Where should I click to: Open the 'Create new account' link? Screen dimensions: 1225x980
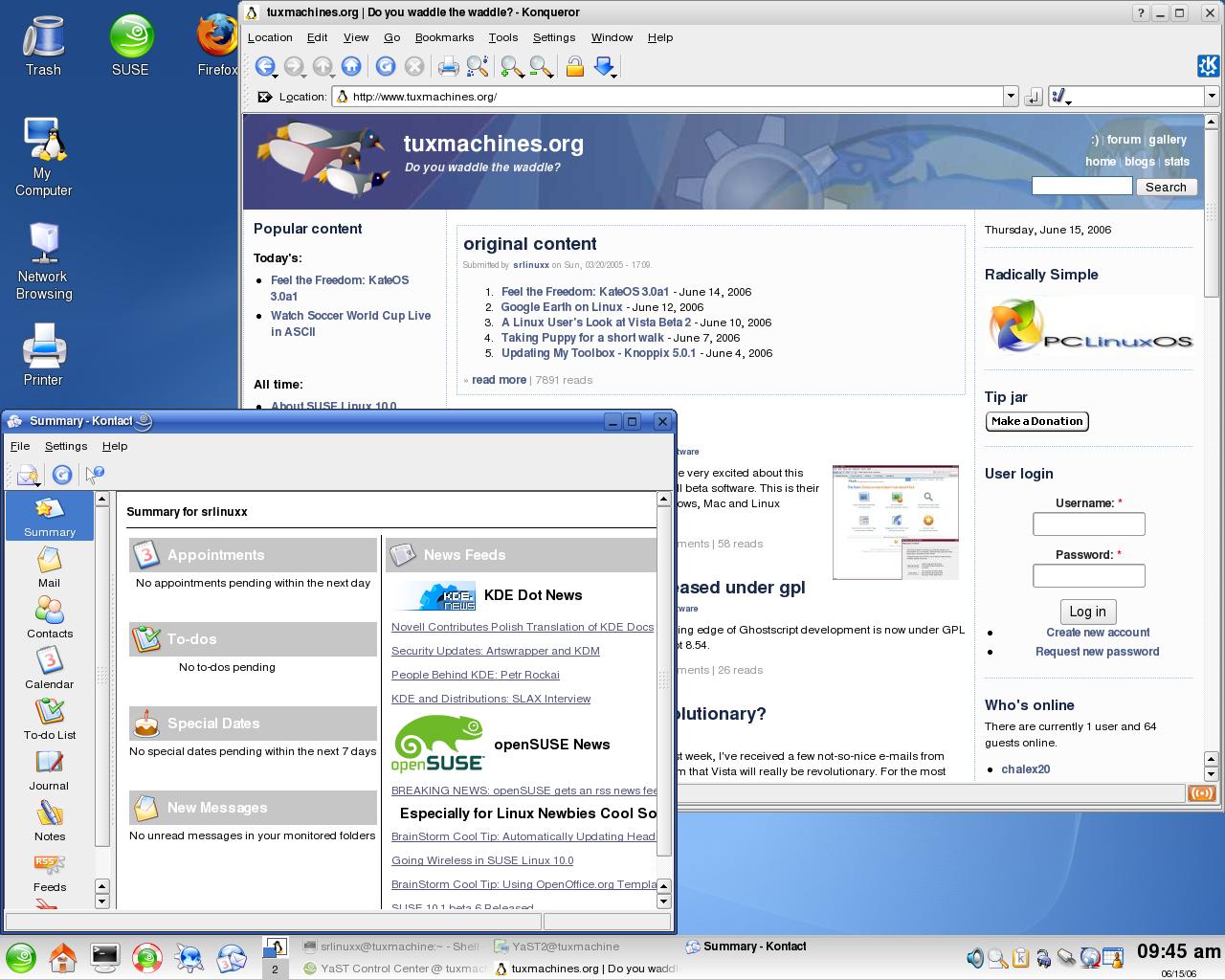coord(1098,633)
